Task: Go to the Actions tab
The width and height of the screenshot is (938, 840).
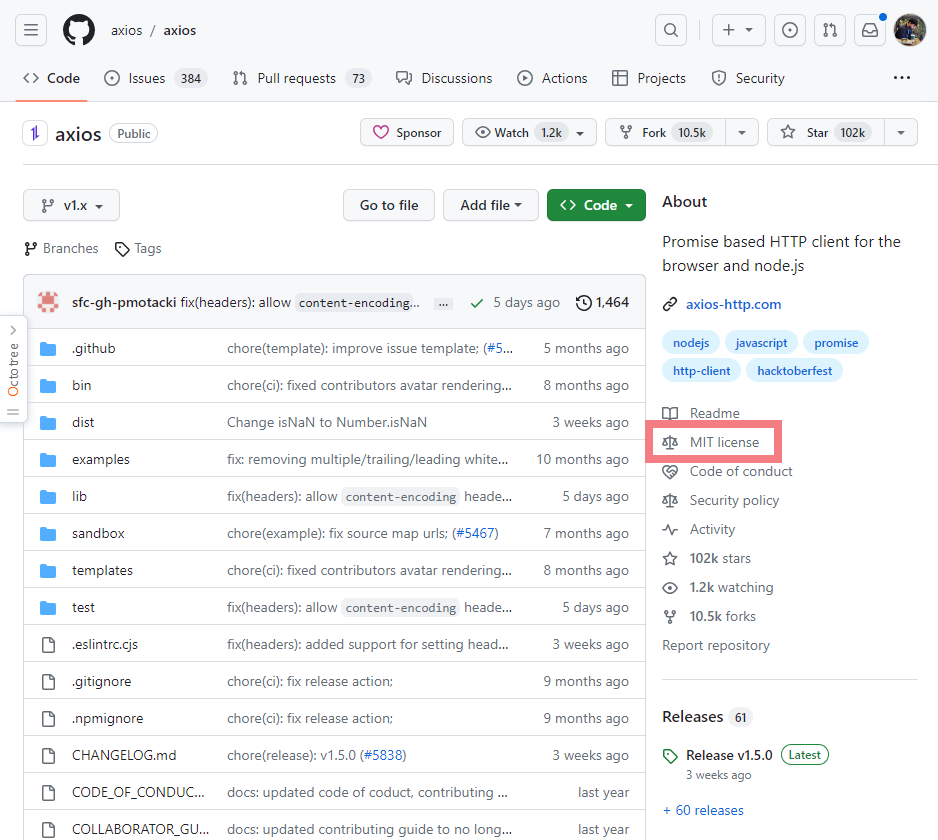Action: 552,78
